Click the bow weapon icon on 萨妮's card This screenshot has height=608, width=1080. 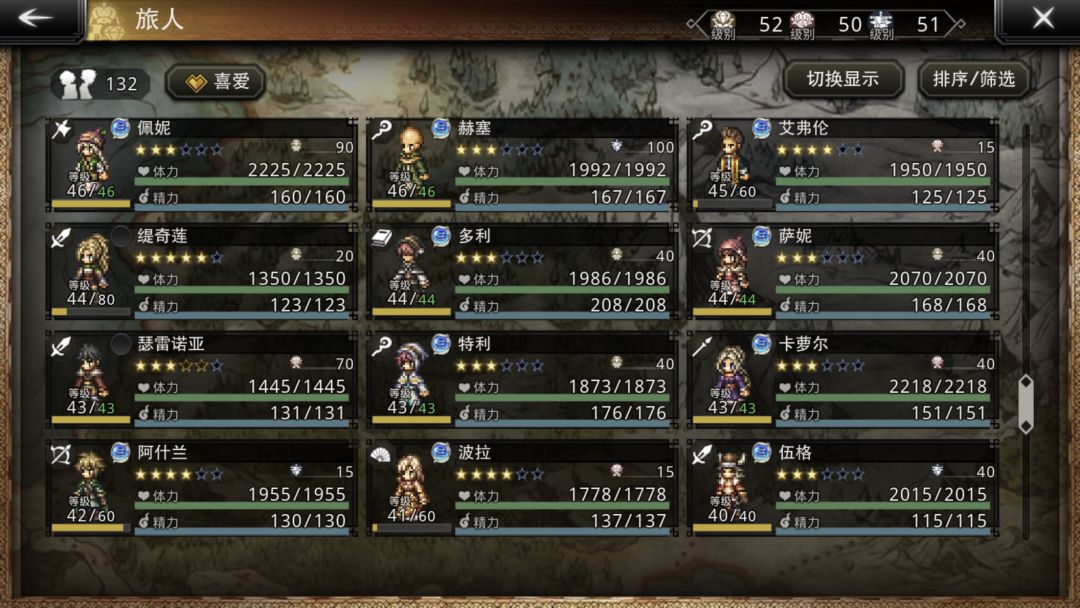pos(702,238)
